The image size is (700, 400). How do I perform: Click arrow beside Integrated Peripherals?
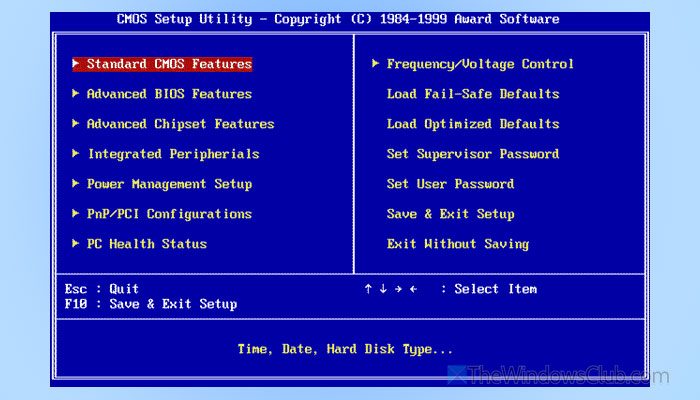(x=76, y=154)
